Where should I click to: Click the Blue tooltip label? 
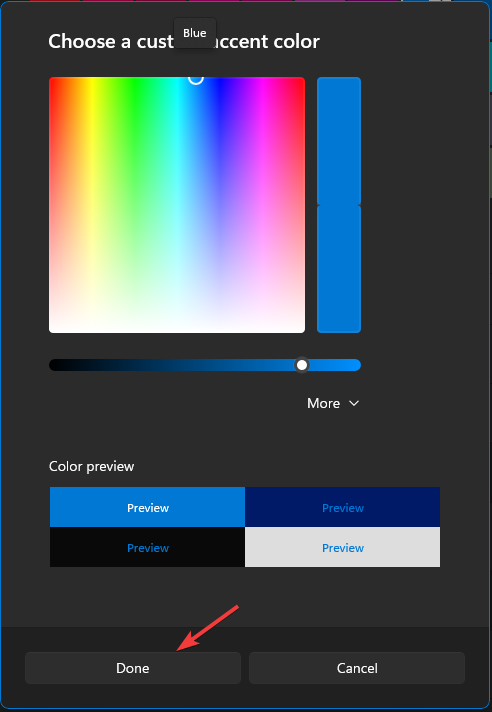click(195, 33)
